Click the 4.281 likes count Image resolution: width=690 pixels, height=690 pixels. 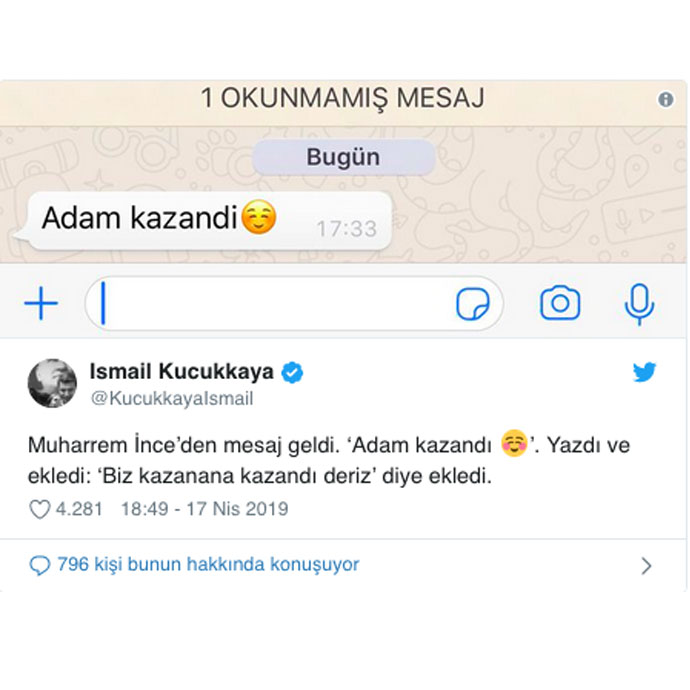79,509
